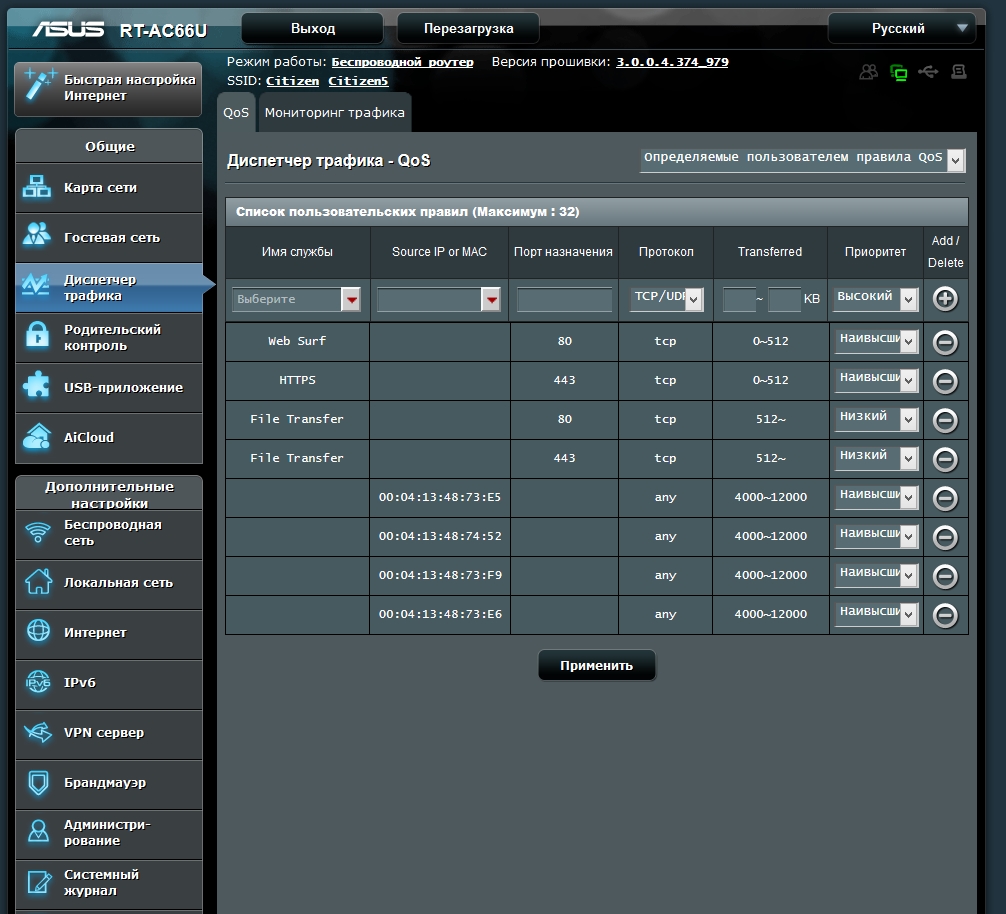Delete rule for MAC 00:04:13:48:73:E5
Screen dimensions: 1006x914
click(x=945, y=498)
